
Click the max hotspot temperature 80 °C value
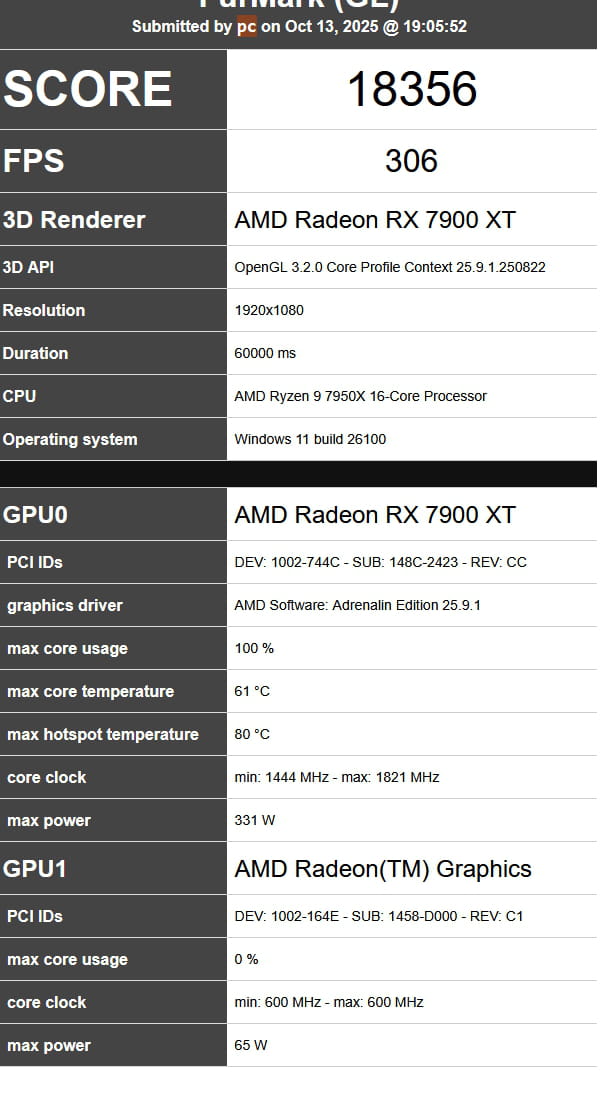coord(252,734)
